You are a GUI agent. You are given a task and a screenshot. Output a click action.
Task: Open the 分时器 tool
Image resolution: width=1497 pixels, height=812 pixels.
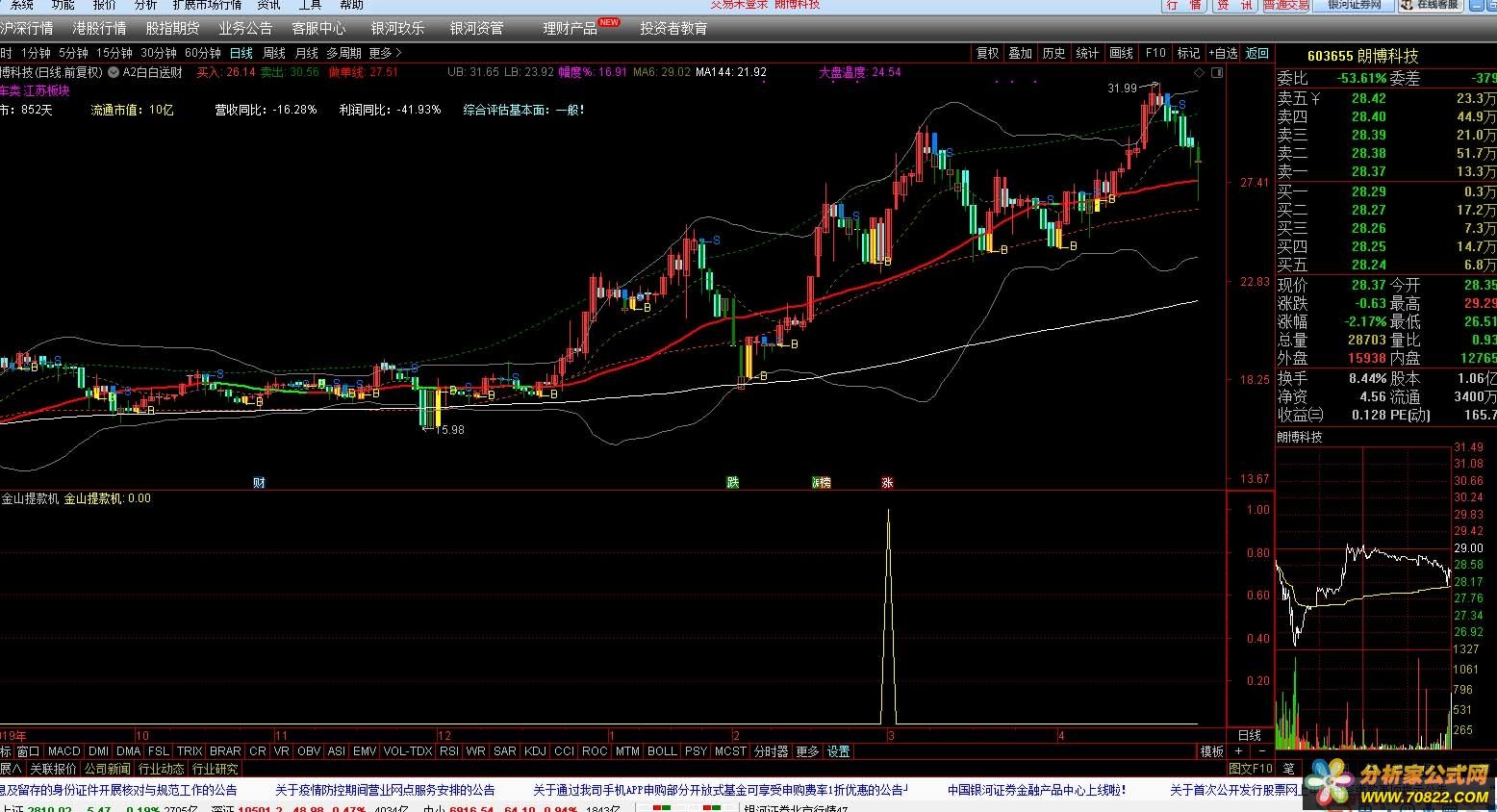coord(771,751)
